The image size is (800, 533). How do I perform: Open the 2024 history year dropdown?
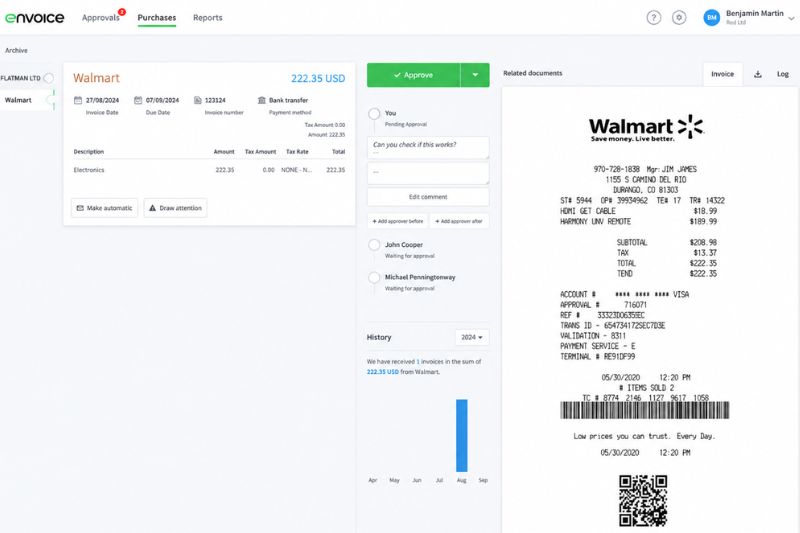(471, 337)
